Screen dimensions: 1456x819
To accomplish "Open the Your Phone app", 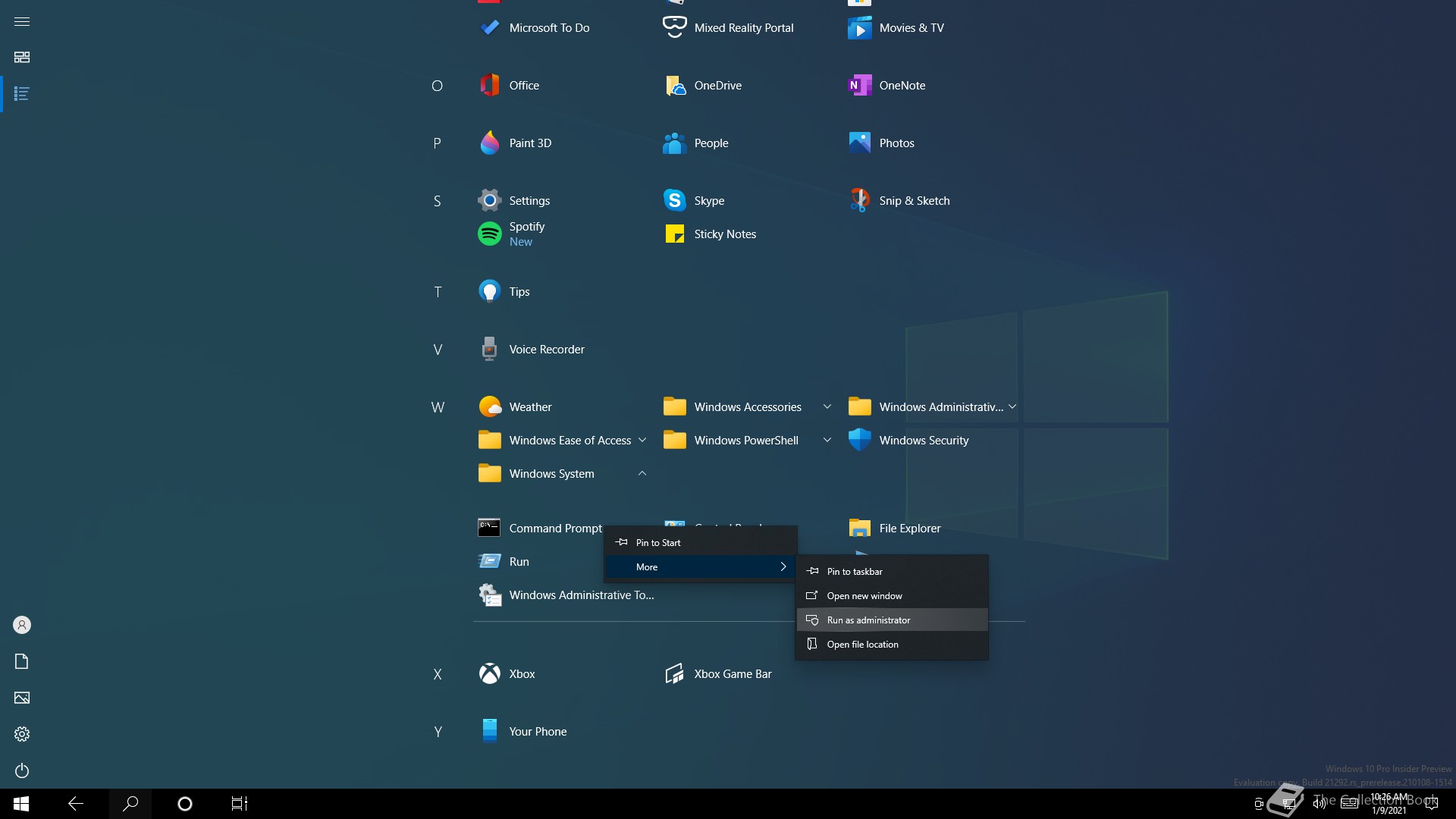I will (522, 732).
